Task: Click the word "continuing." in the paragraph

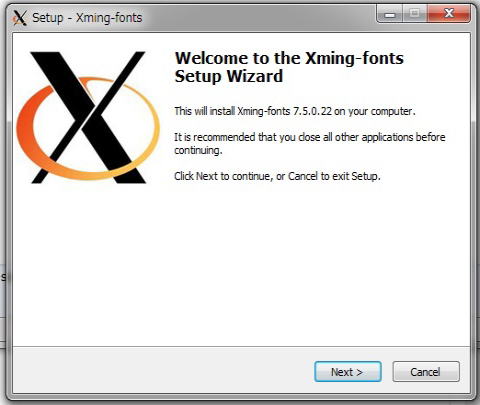Action: 198,150
